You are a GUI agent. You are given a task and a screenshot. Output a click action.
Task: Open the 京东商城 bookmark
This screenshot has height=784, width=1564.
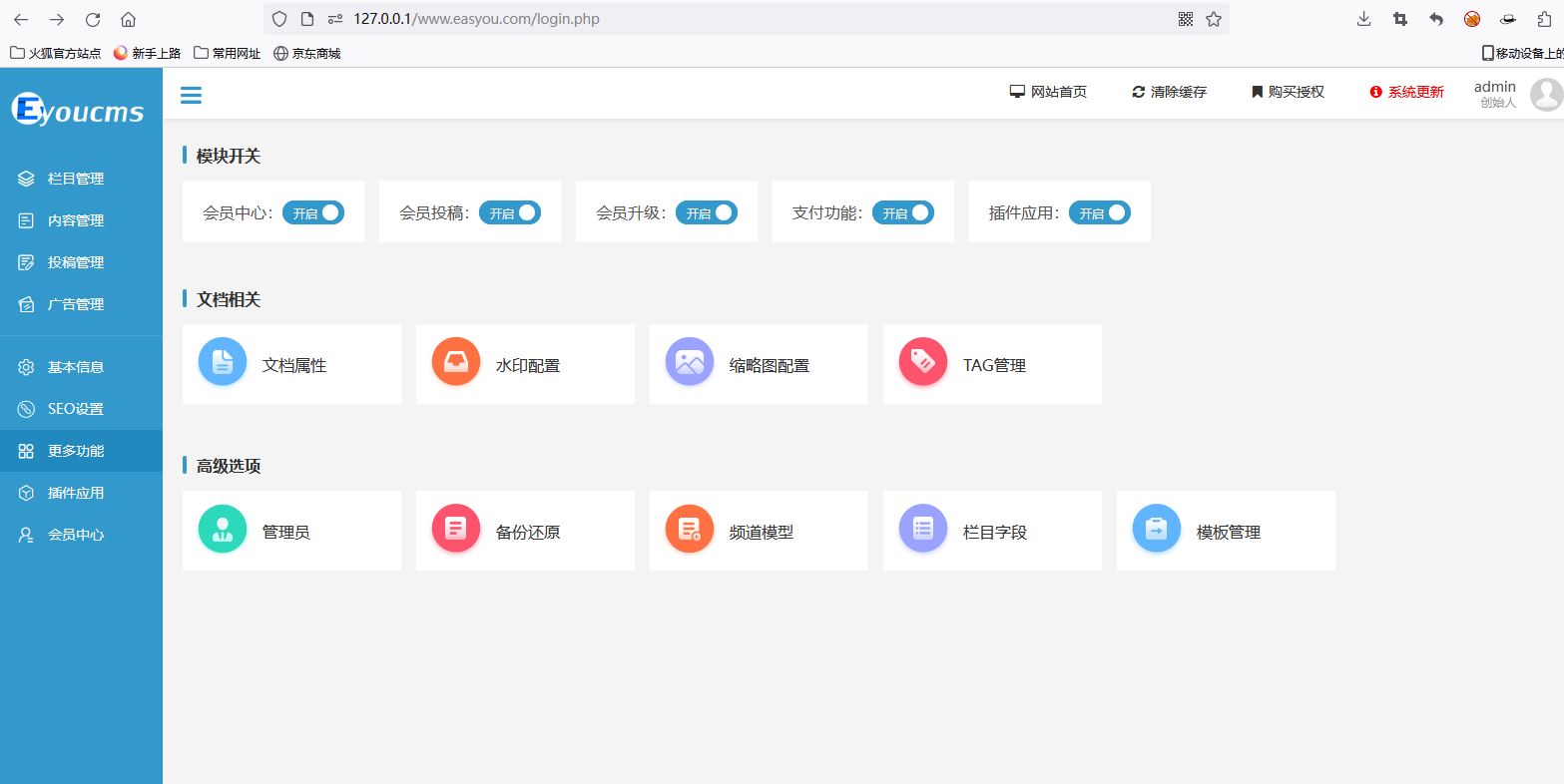click(x=307, y=53)
